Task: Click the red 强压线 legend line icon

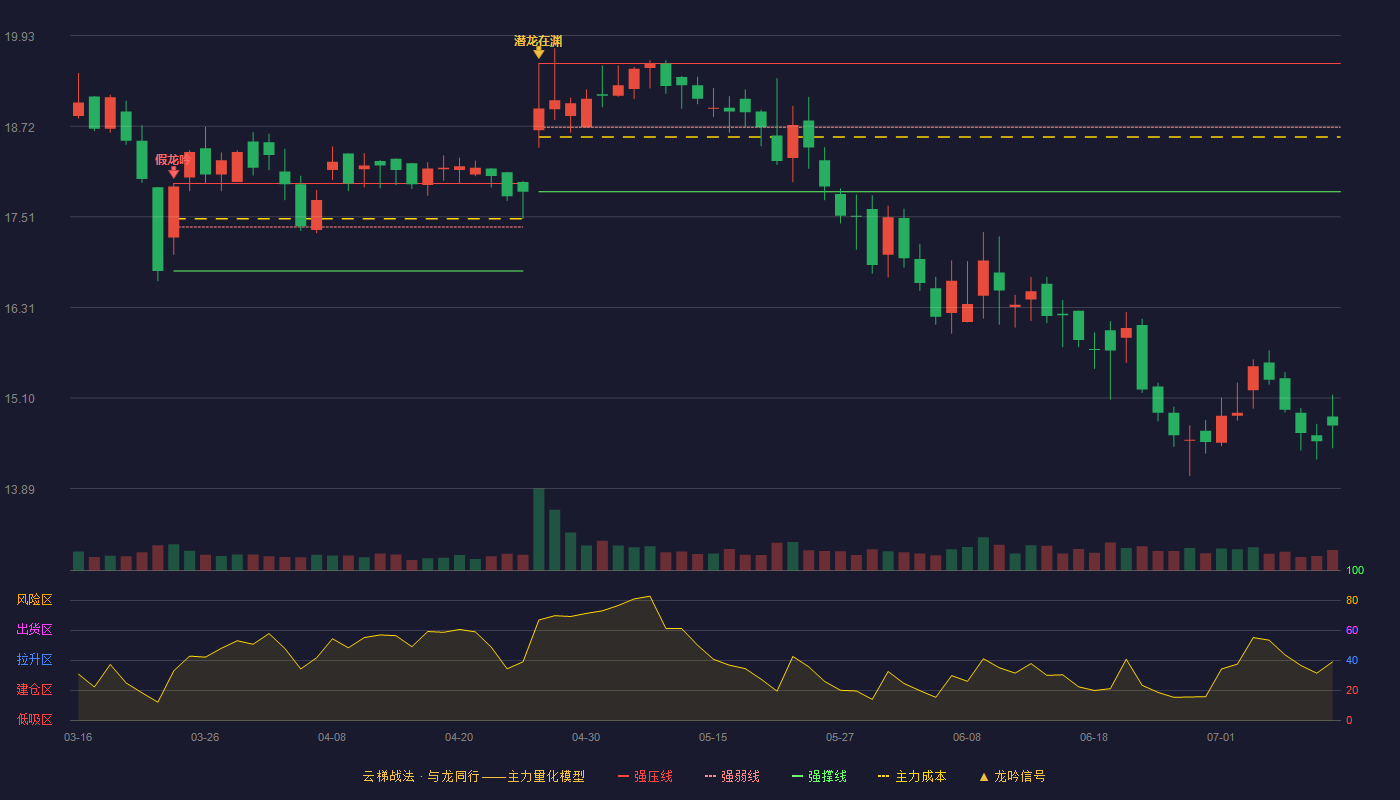Action: (x=624, y=776)
